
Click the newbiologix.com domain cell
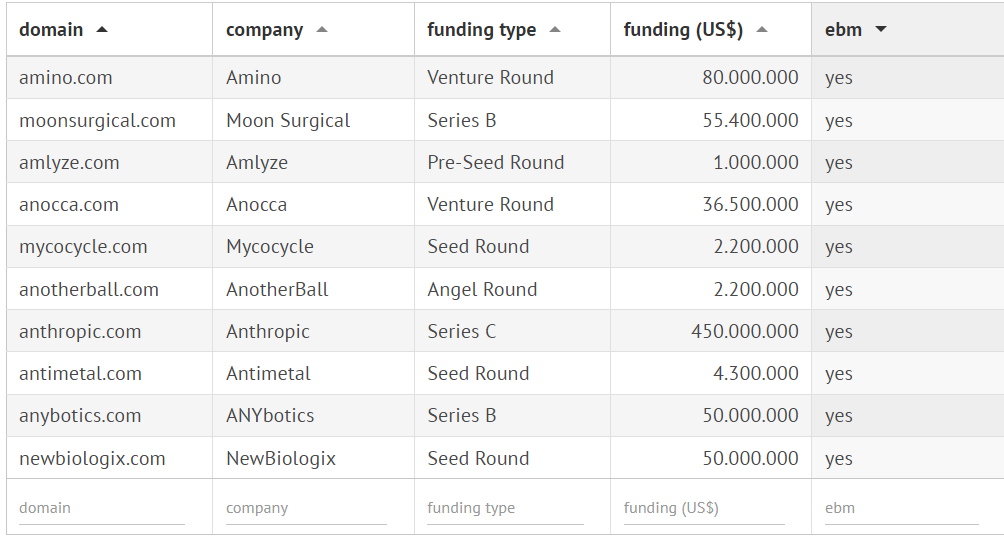pyautogui.click(x=92, y=459)
